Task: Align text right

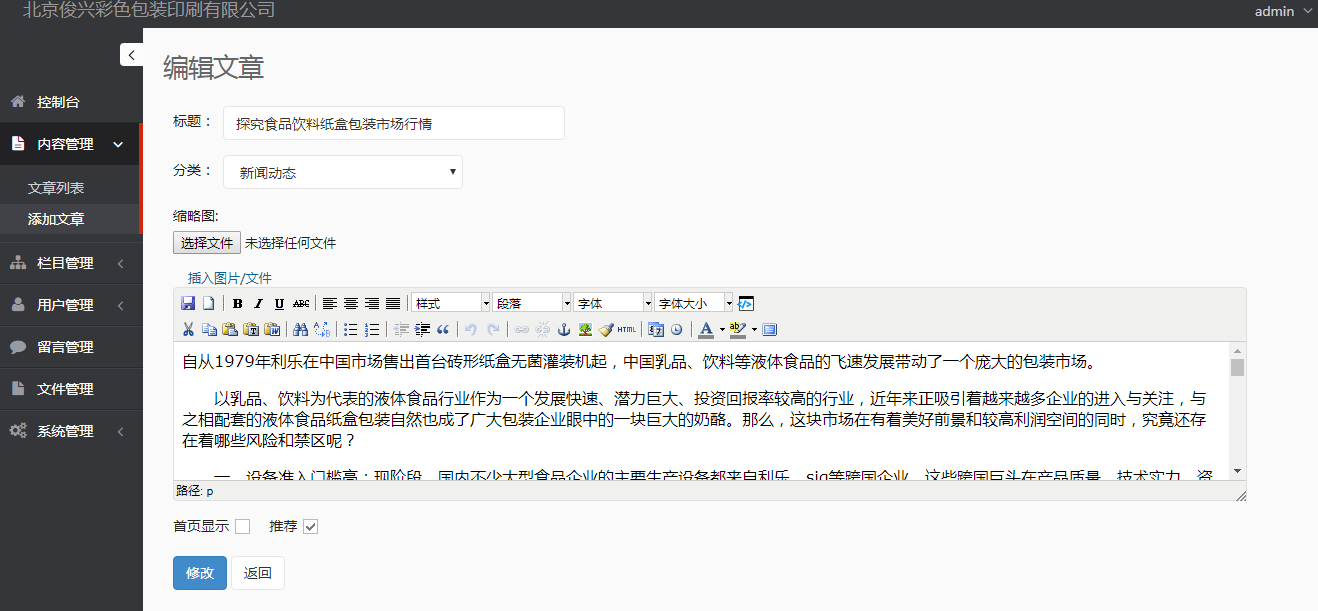Action: tap(372, 303)
